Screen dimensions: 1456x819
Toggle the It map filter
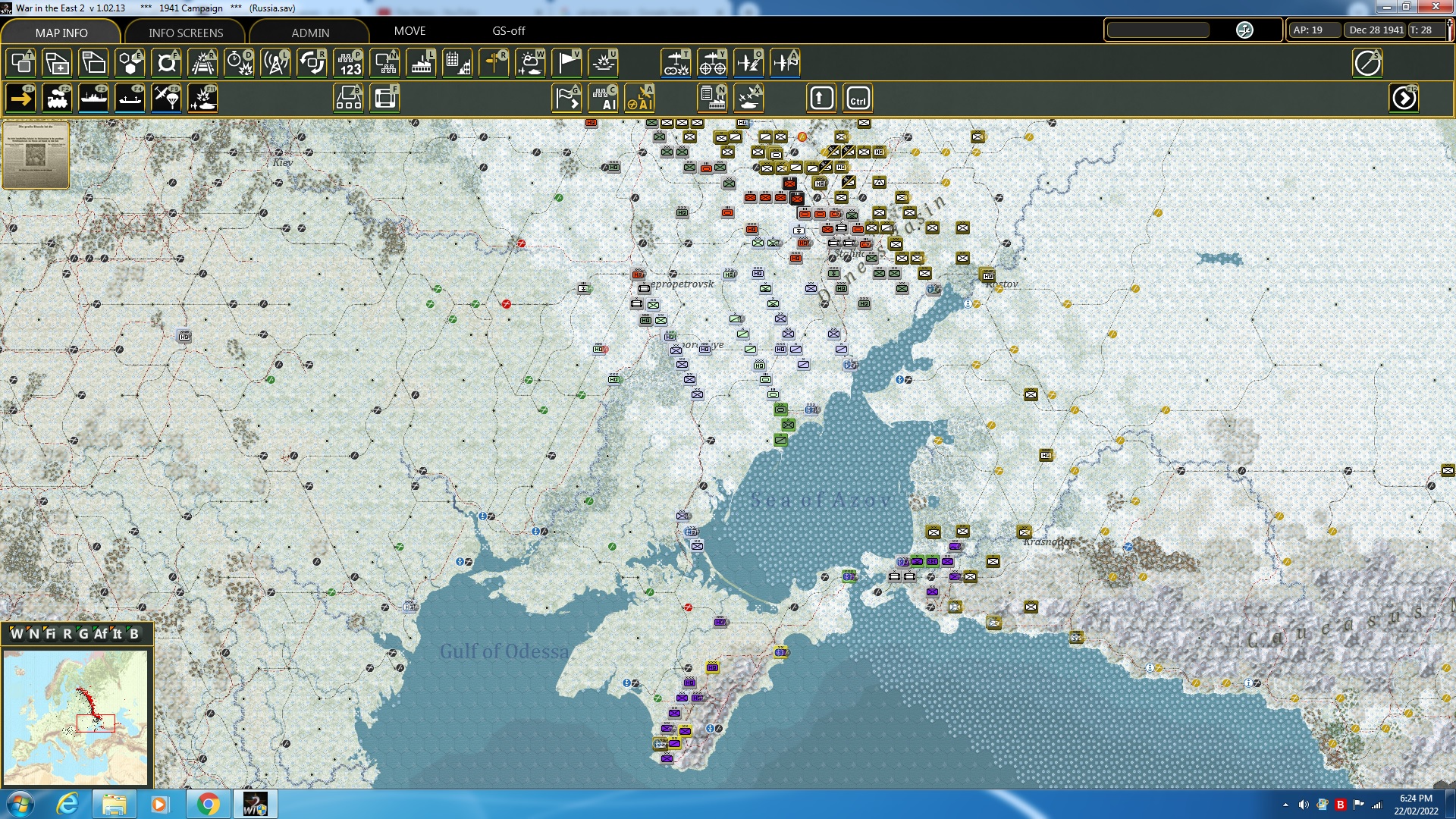[118, 634]
